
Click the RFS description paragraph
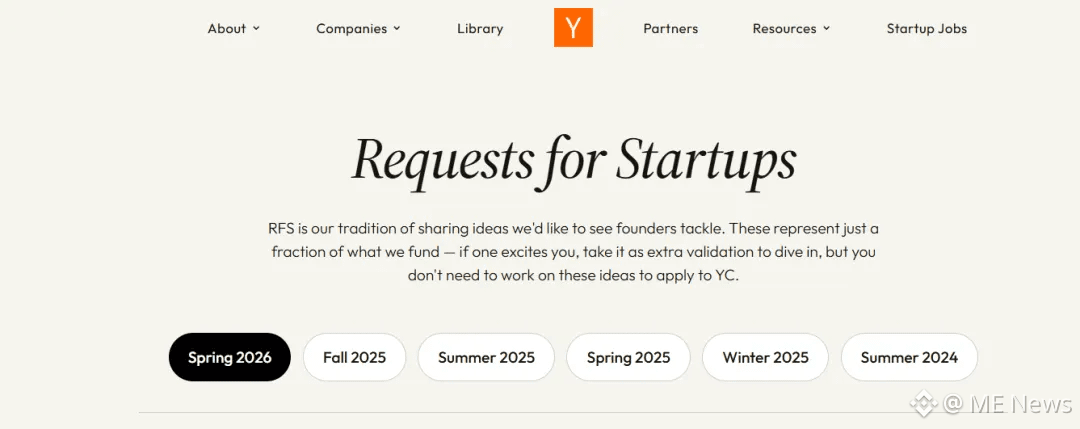pos(574,251)
